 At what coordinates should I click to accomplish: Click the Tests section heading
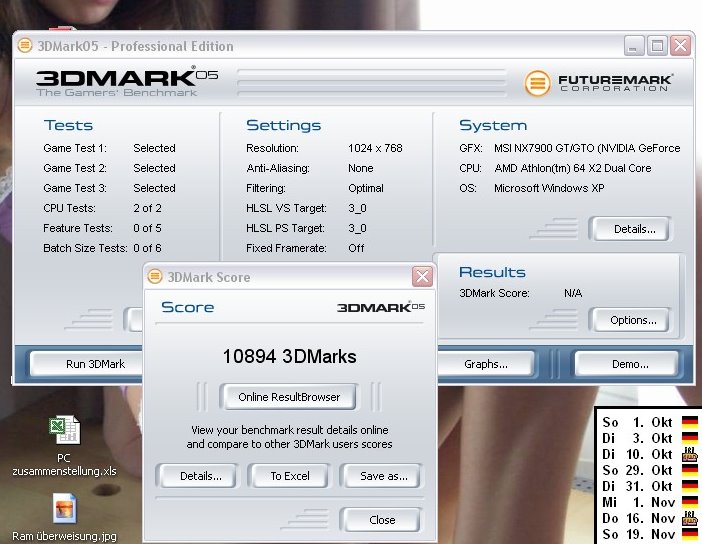(x=68, y=125)
